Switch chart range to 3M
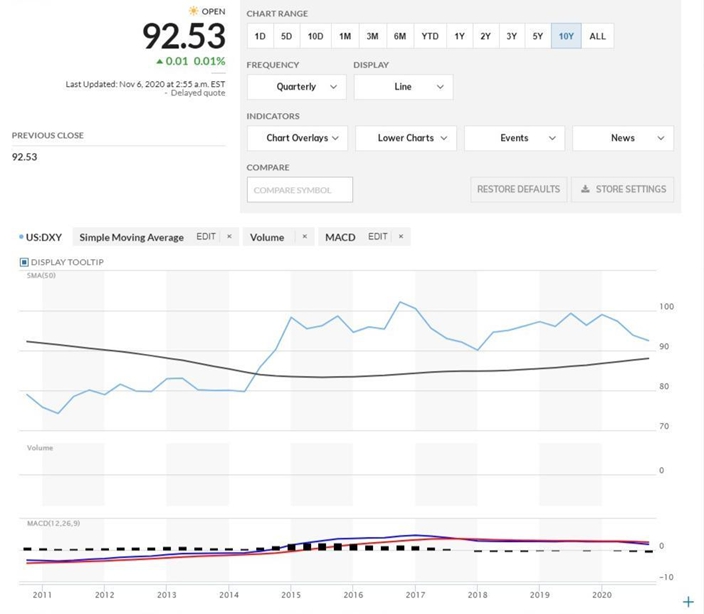This screenshot has width=704, height=614. click(372, 36)
